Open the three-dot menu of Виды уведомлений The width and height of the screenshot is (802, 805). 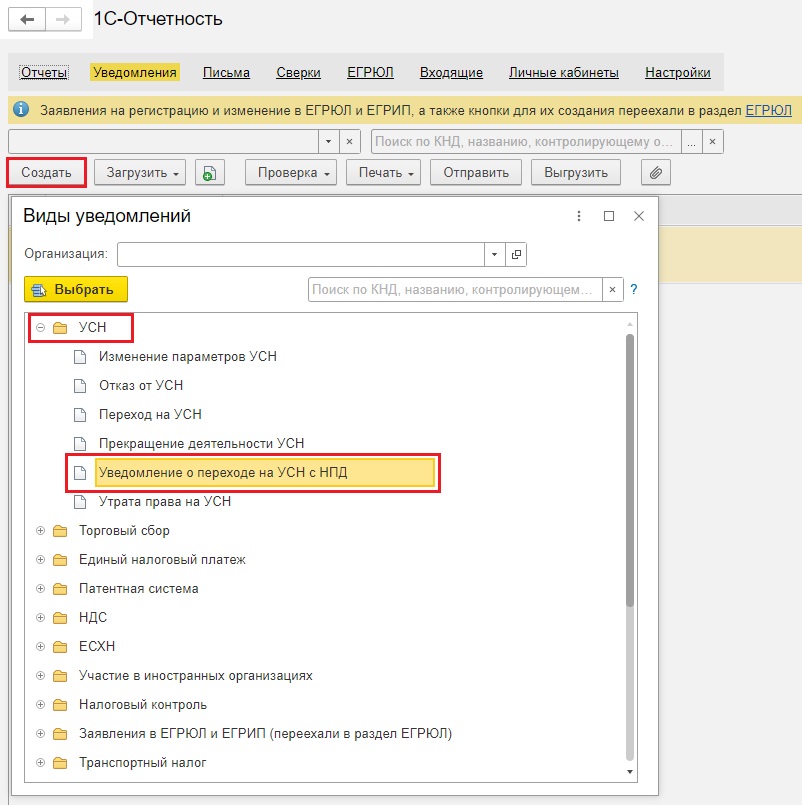pyautogui.click(x=579, y=216)
